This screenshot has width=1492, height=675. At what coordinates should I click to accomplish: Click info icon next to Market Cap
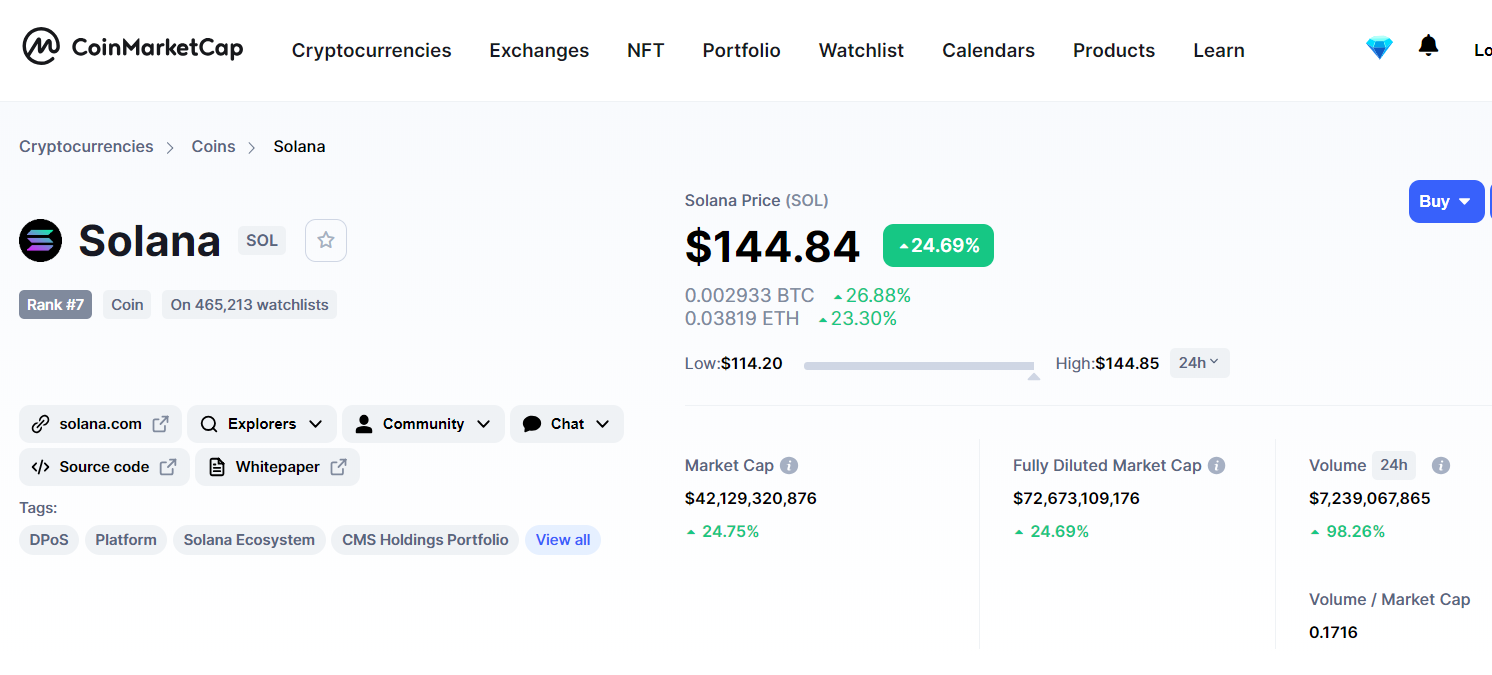[789, 465]
